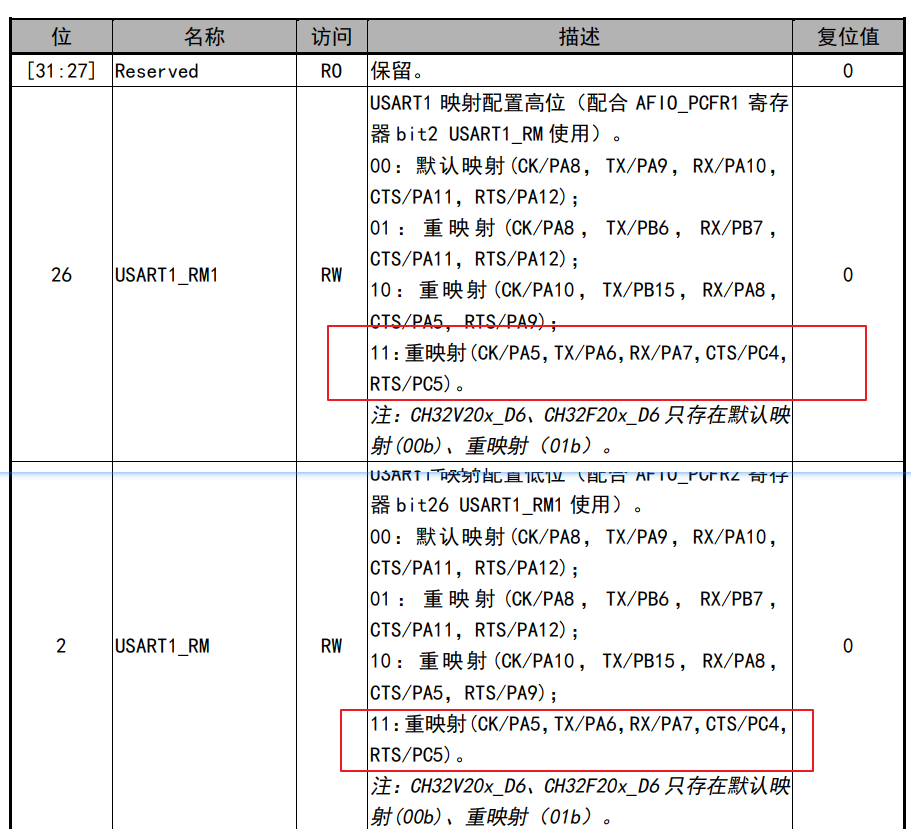Screen dimensions: 911x829
Task: Click the 描述 column header
Action: point(579,38)
